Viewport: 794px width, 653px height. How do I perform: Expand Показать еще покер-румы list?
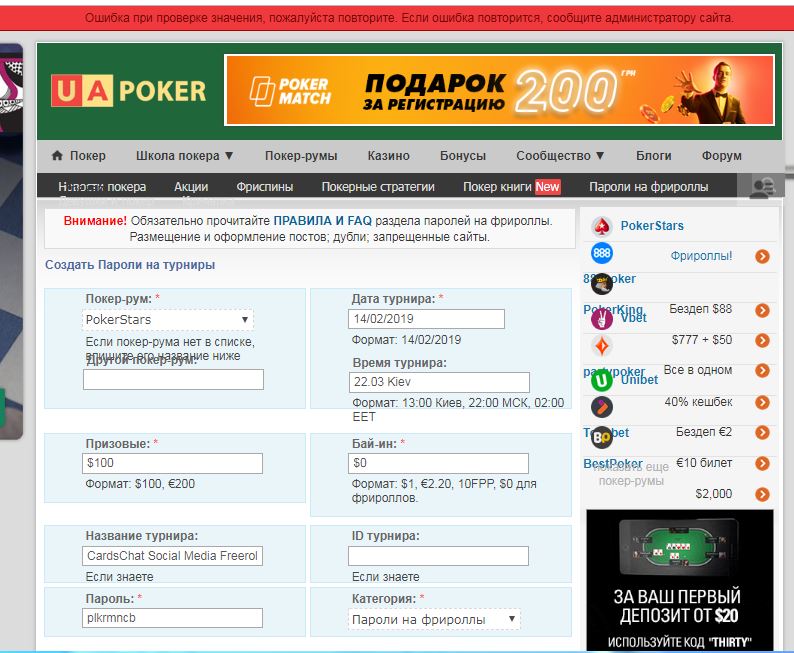pos(631,474)
